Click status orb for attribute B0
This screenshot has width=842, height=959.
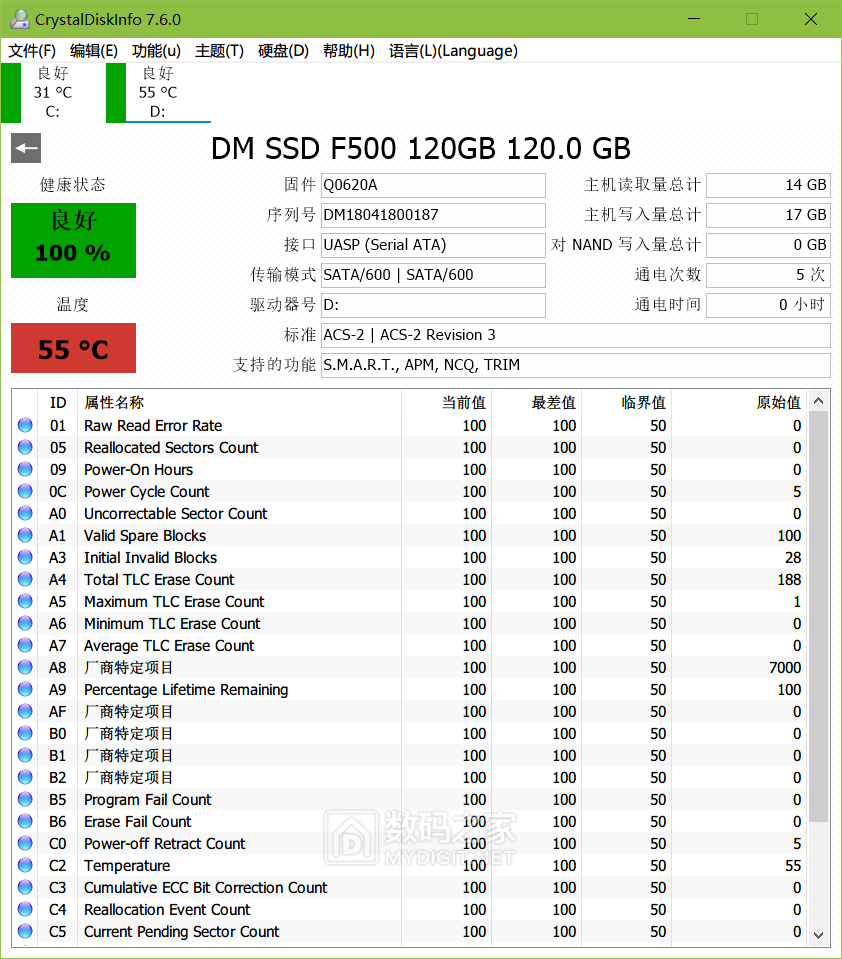coord(25,733)
